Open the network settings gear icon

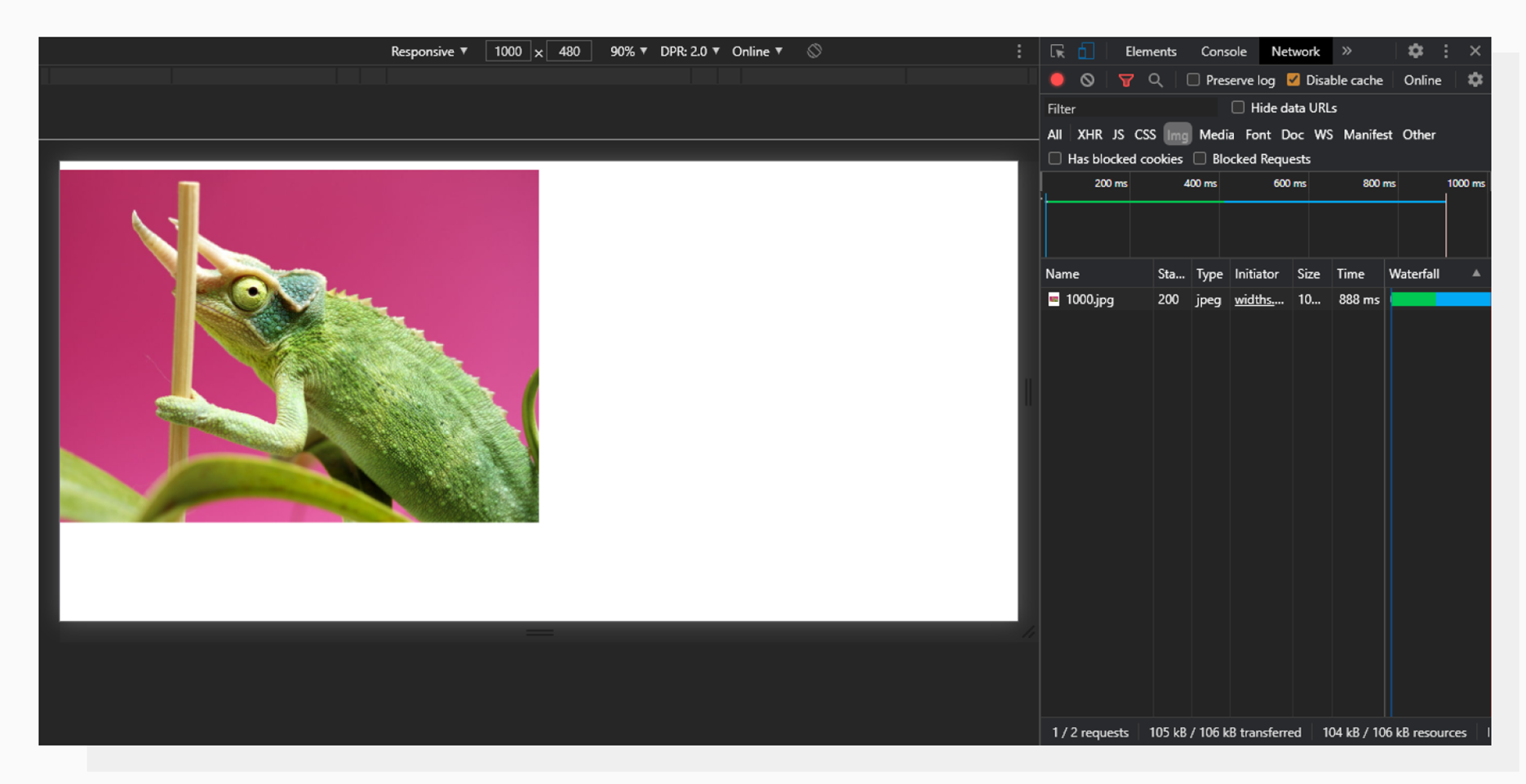[1475, 80]
